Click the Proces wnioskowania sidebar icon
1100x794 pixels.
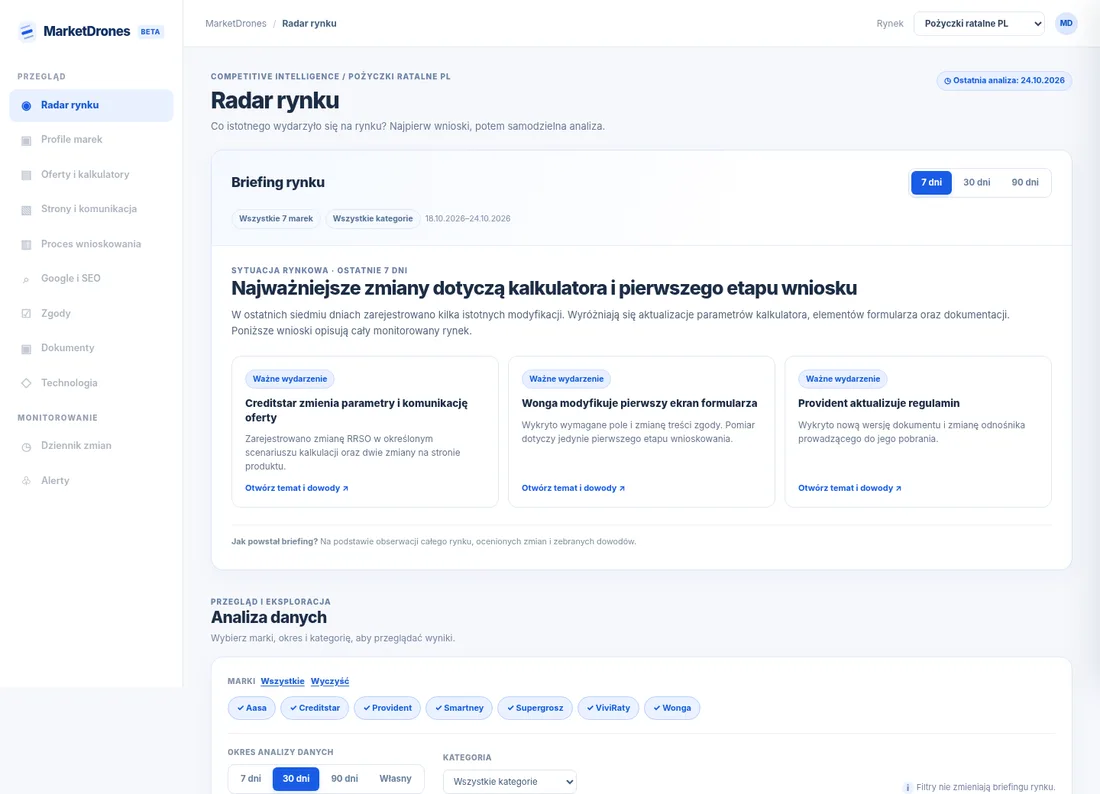click(x=26, y=244)
